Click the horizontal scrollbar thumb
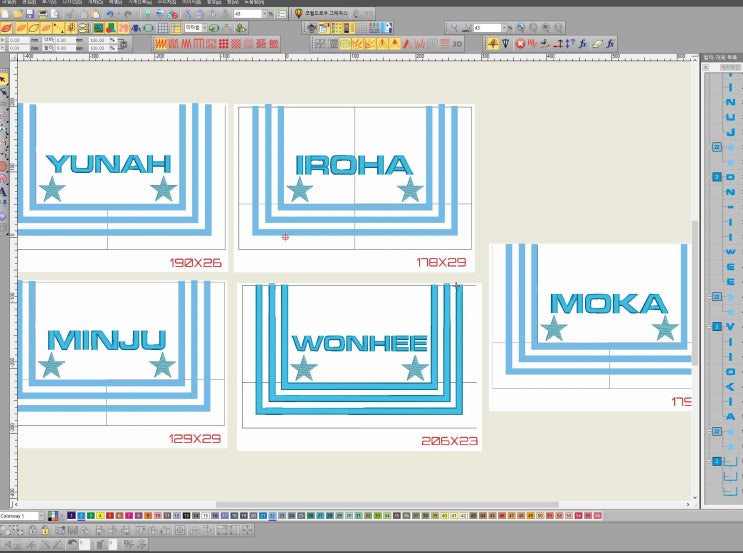Screen dimensions: 743x553 click(387, 505)
